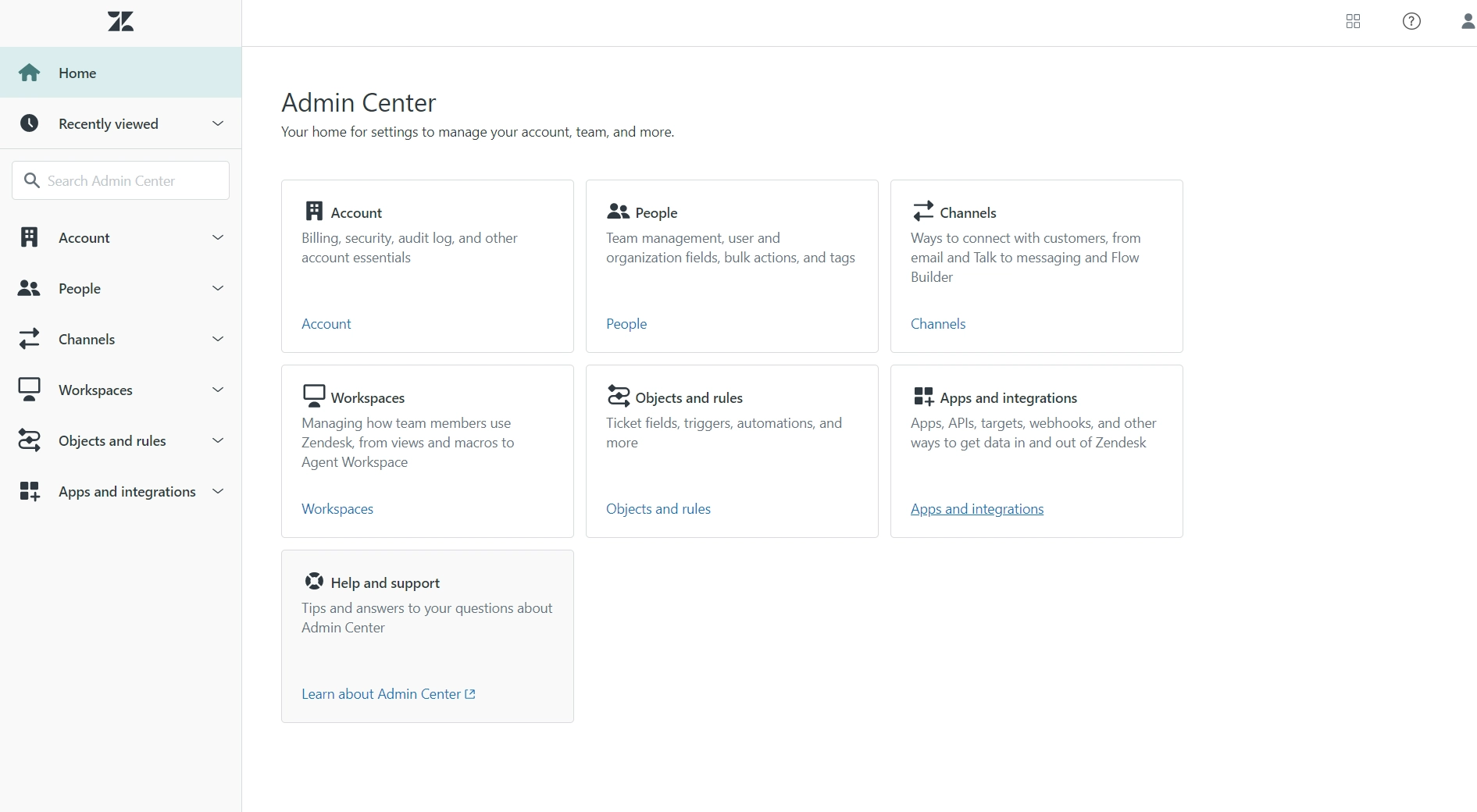This screenshot has width=1477, height=812.
Task: Focus the Search Admin Center field
Action: [120, 180]
